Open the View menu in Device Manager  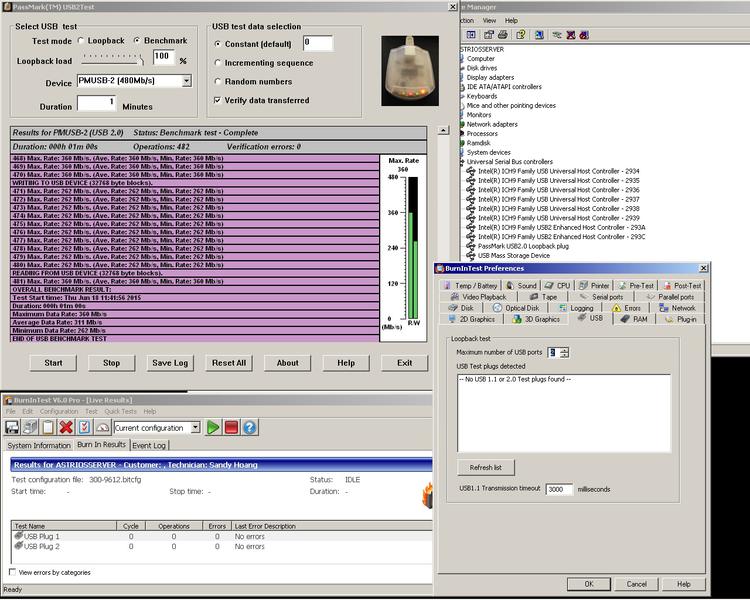click(x=489, y=21)
